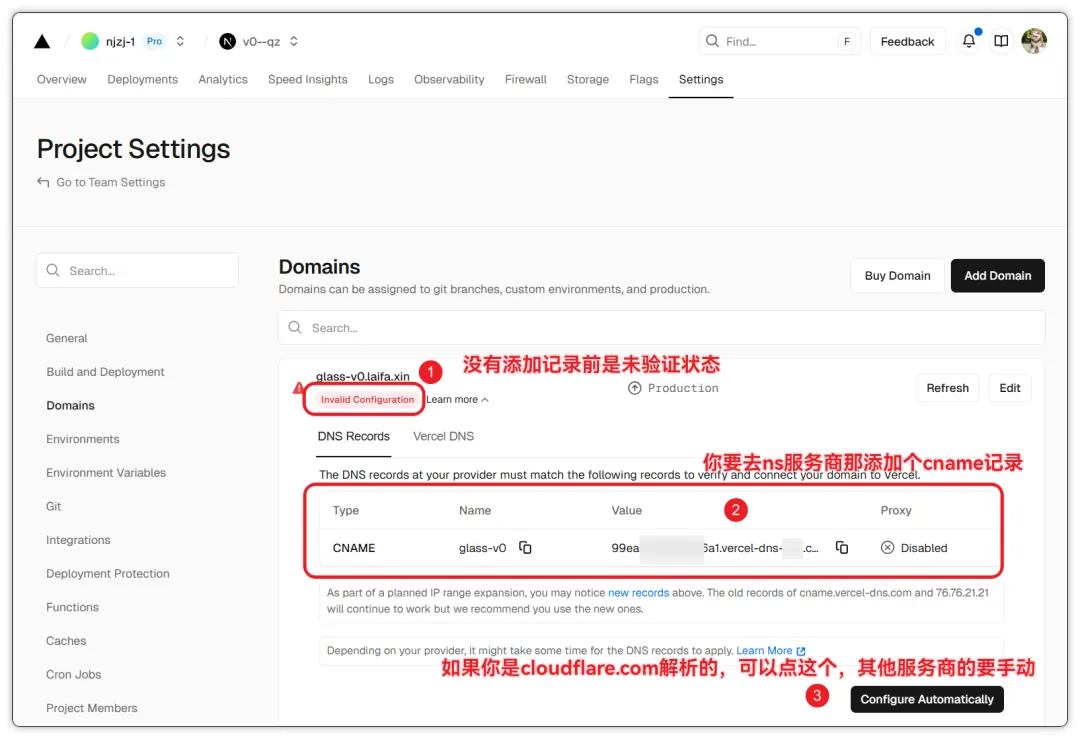Open Build and Deployment settings
The width and height of the screenshot is (1080, 739).
pos(105,372)
